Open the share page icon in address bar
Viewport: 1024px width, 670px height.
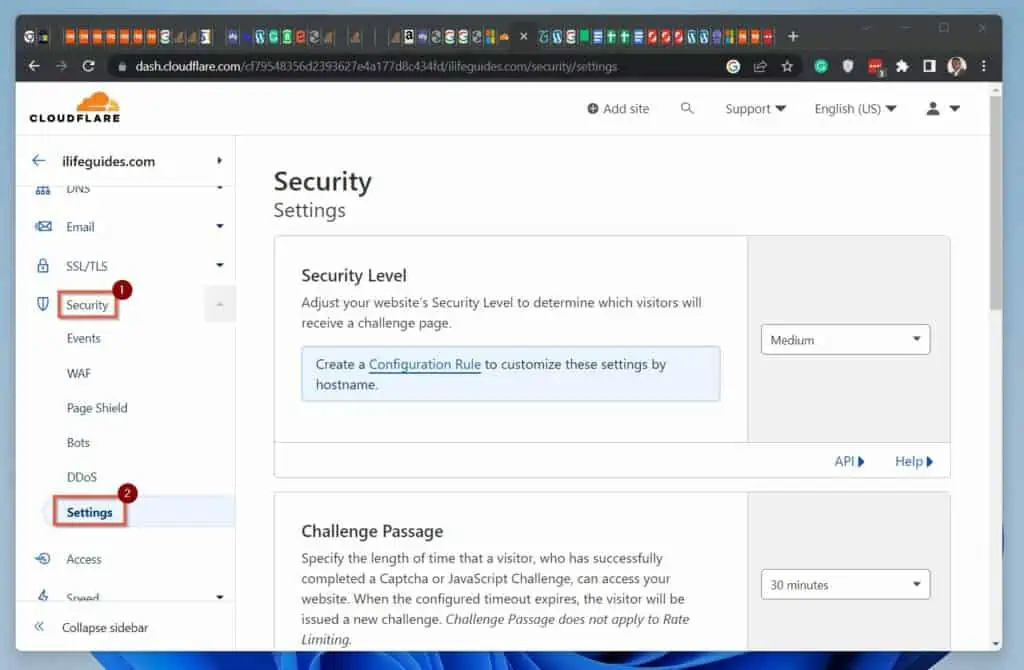point(760,66)
